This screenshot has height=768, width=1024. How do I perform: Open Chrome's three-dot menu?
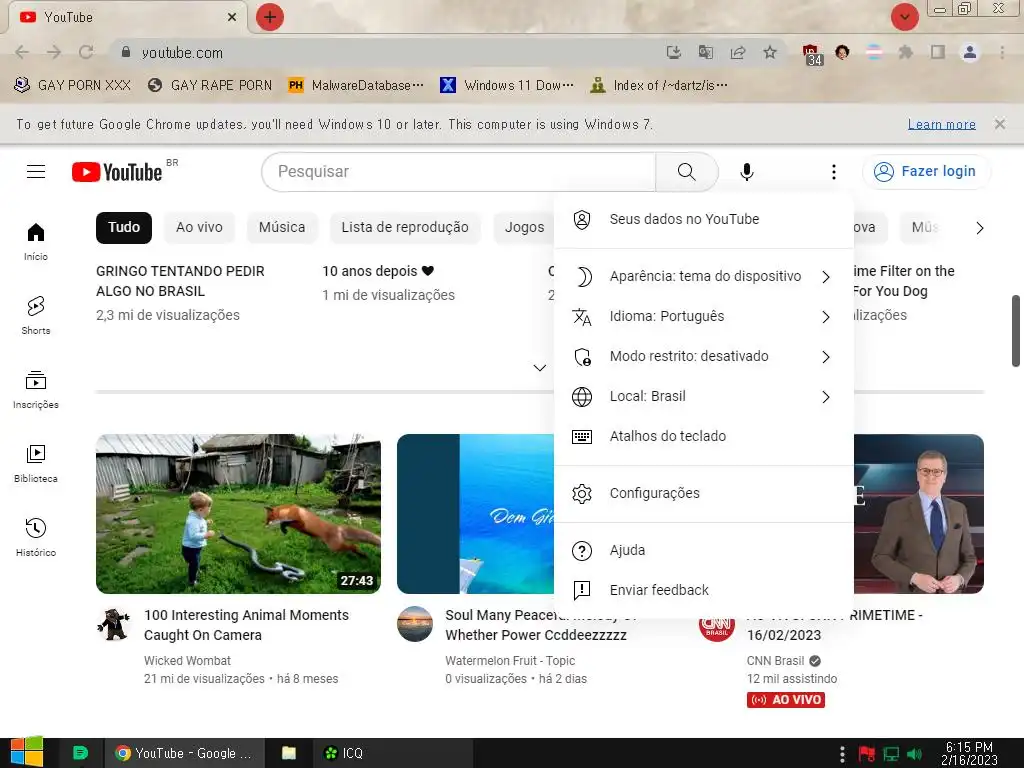pyautogui.click(x=1002, y=52)
